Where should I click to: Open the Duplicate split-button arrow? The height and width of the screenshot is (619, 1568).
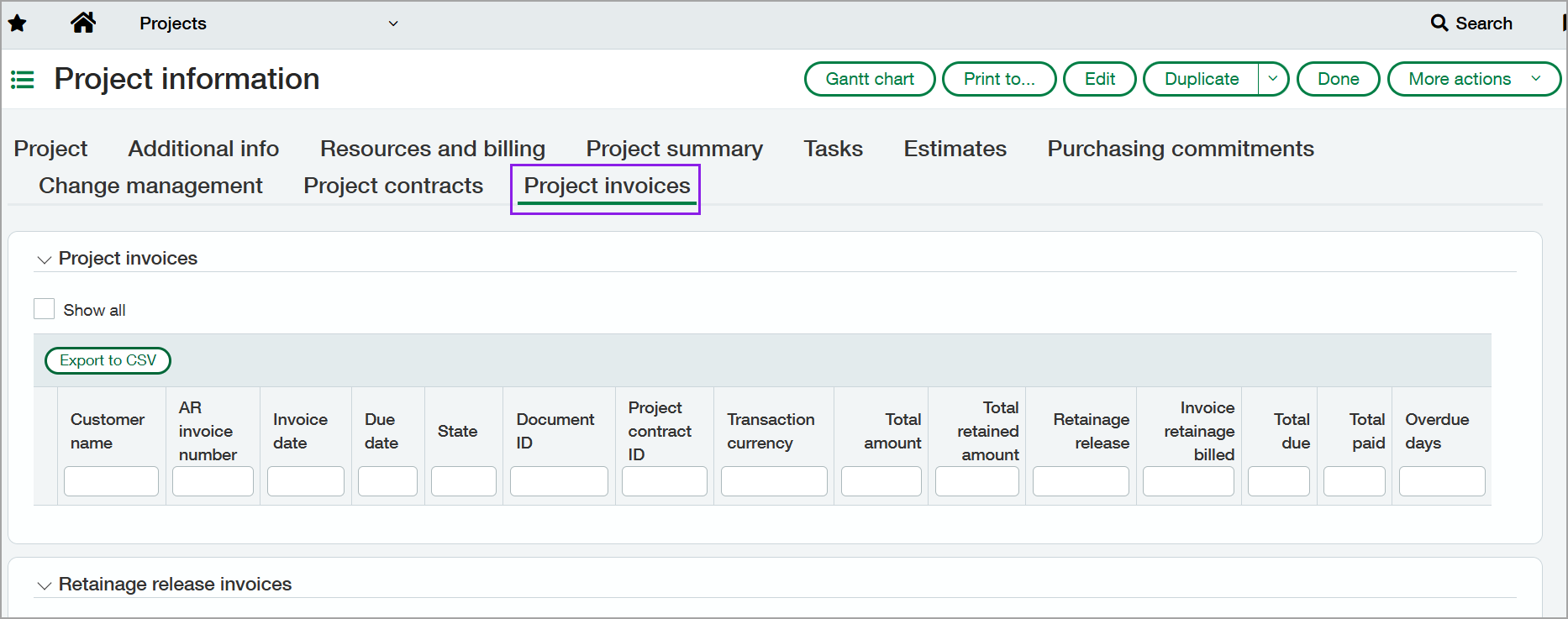[x=1273, y=79]
